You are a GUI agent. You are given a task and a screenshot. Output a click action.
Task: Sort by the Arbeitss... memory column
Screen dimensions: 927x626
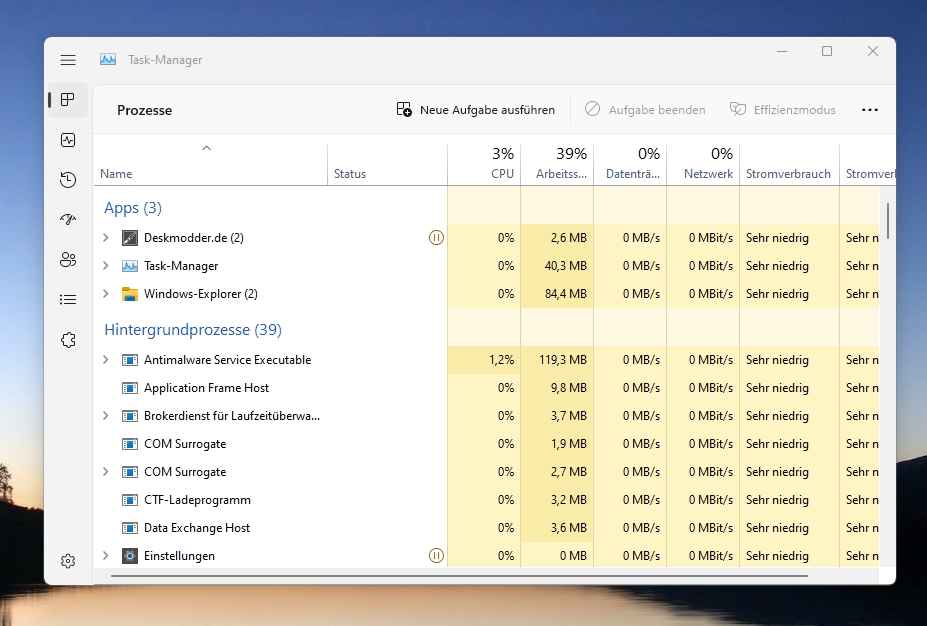click(x=557, y=165)
